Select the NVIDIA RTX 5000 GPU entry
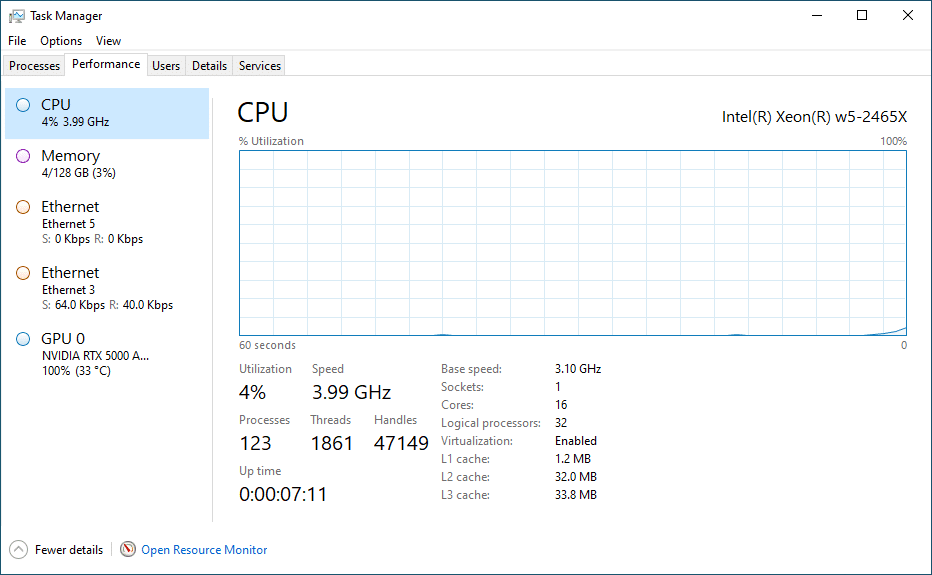This screenshot has height=575, width=932. (107, 354)
